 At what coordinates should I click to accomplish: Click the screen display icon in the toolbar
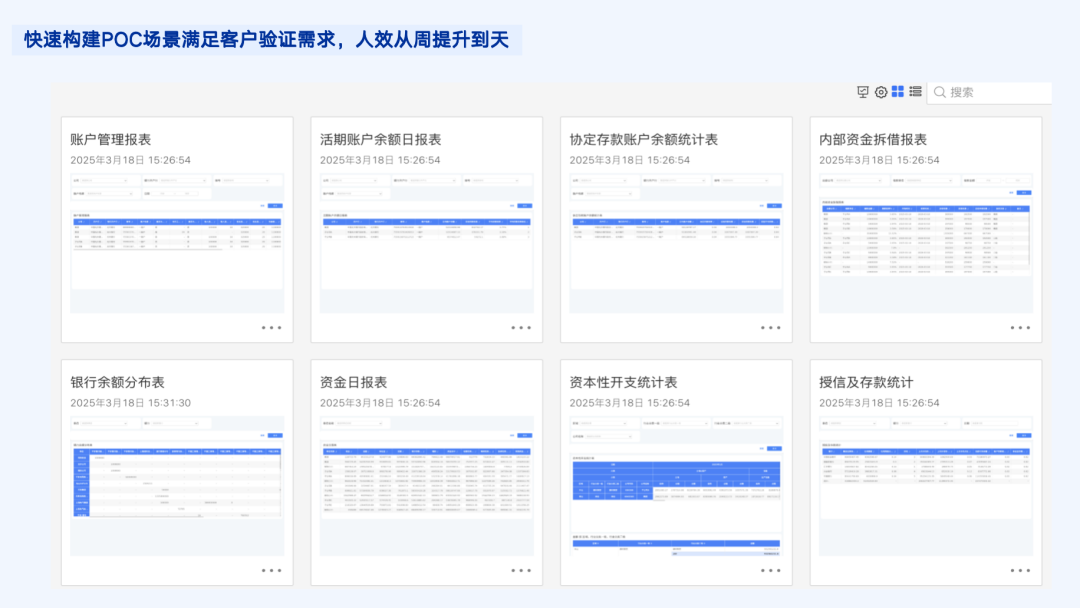[x=863, y=92]
